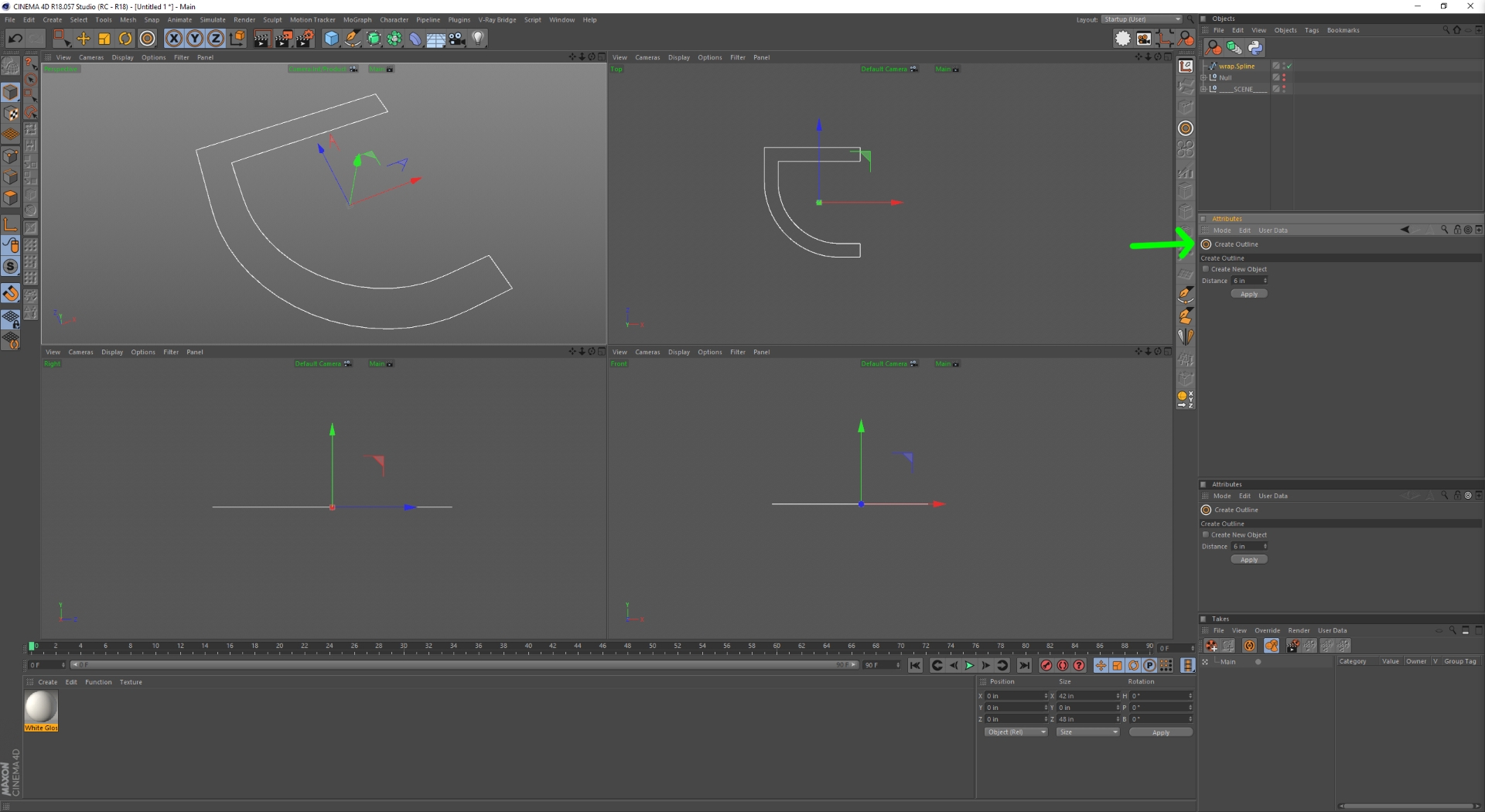Jump to the end of the animation
The image size is (1485, 812).
click(1025, 665)
